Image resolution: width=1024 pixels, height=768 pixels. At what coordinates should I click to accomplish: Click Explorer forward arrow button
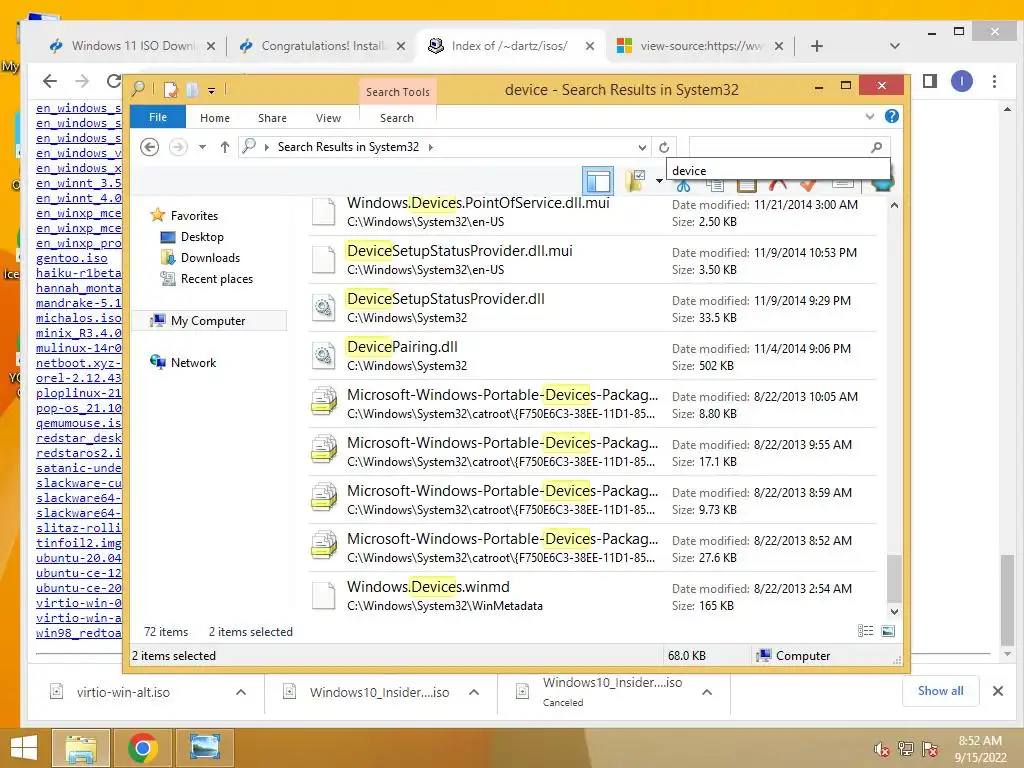[178, 147]
